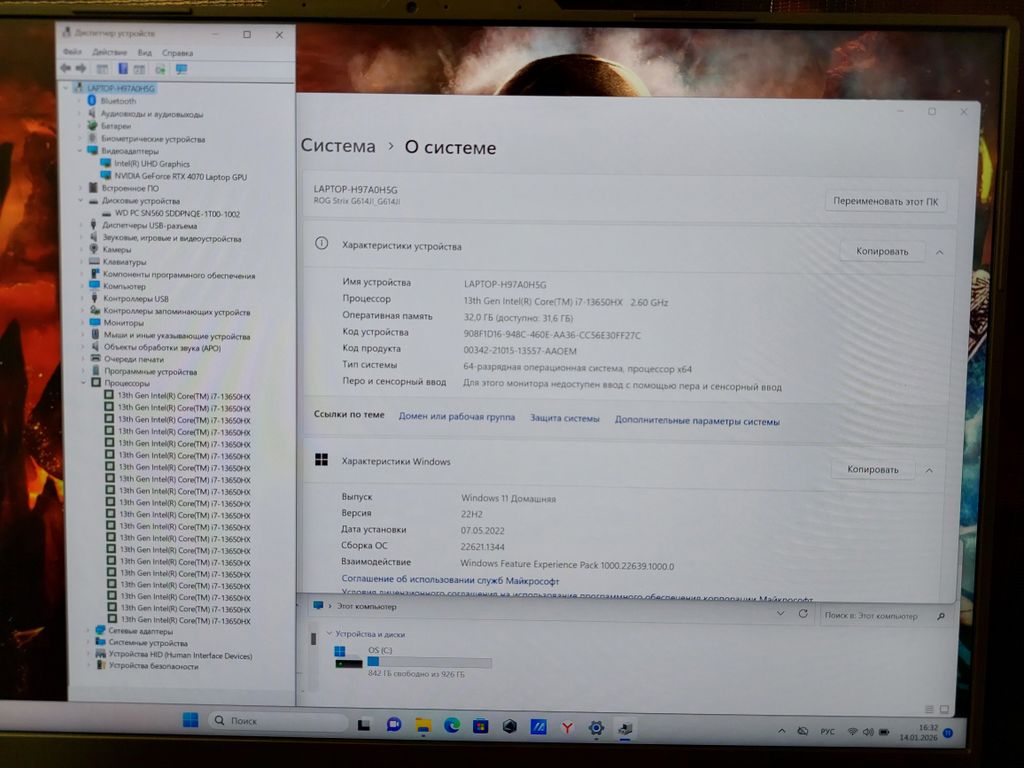Open the Вид menu in Device Manager
Viewport: 1024px width, 768px height.
pyautogui.click(x=145, y=52)
